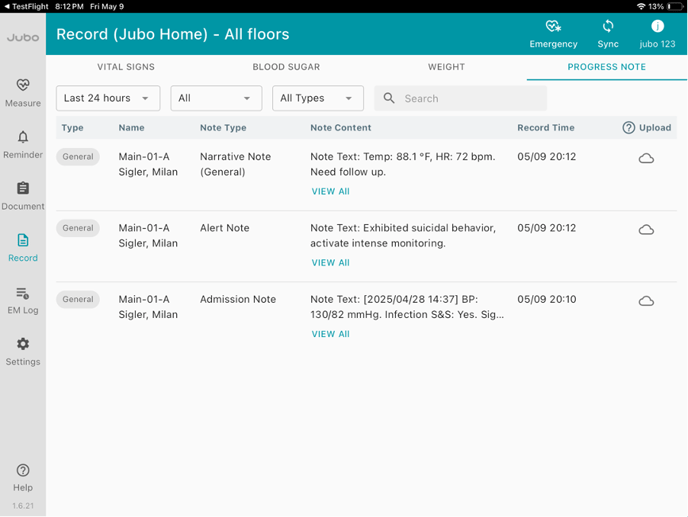Switch to the Weight tab

pyautogui.click(x=446, y=67)
